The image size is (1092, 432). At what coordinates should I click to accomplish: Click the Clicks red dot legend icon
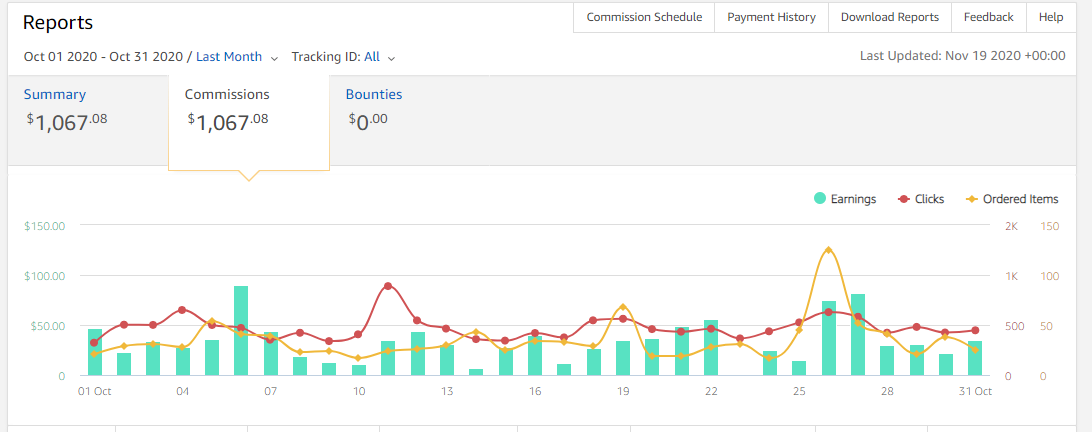(902, 199)
